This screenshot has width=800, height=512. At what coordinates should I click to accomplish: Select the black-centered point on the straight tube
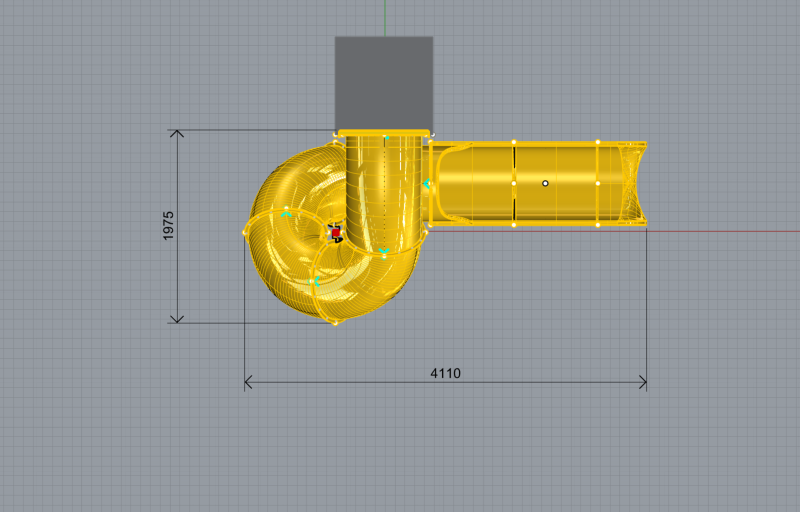(x=545, y=183)
